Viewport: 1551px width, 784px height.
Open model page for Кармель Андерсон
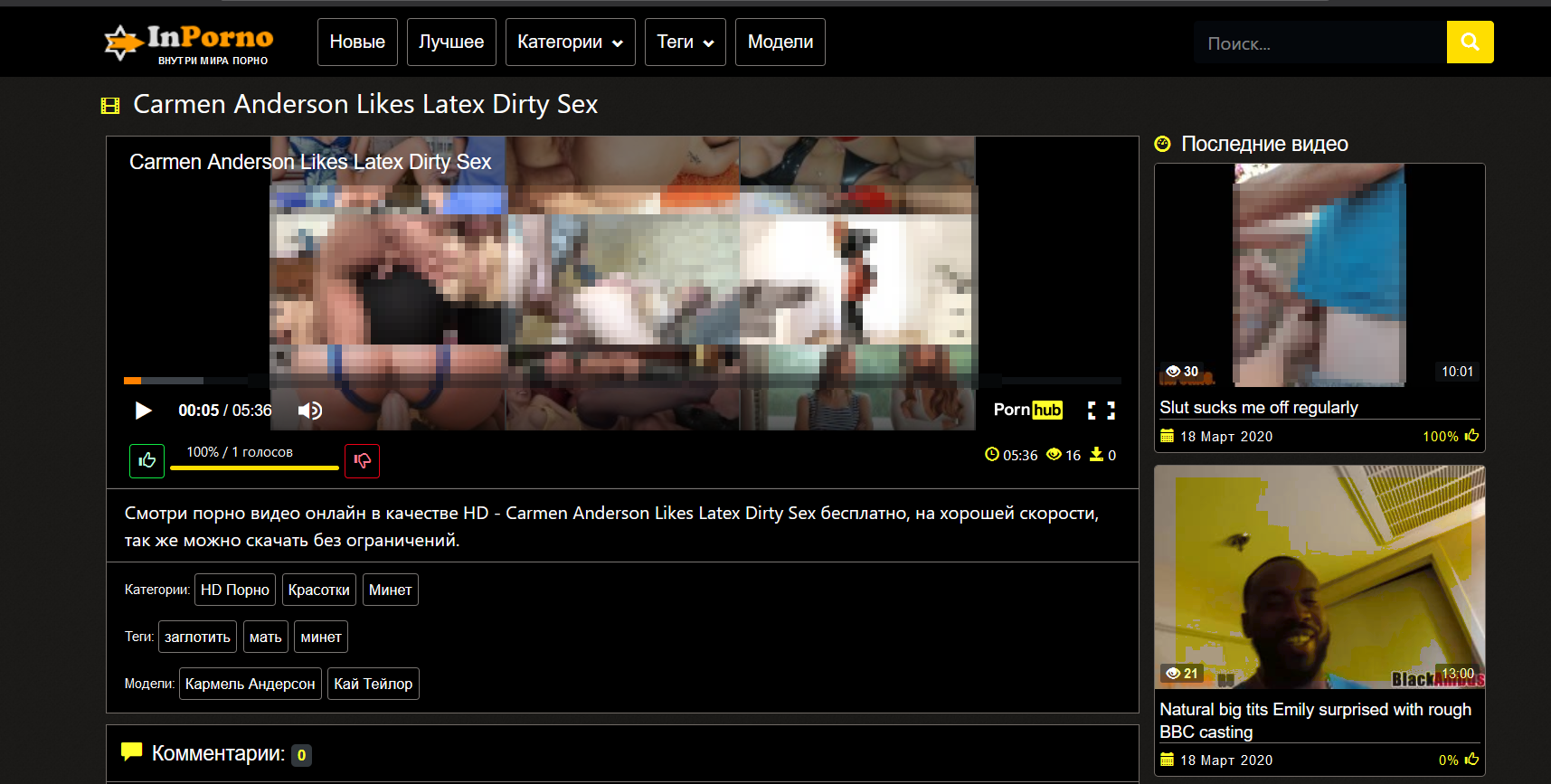251,684
